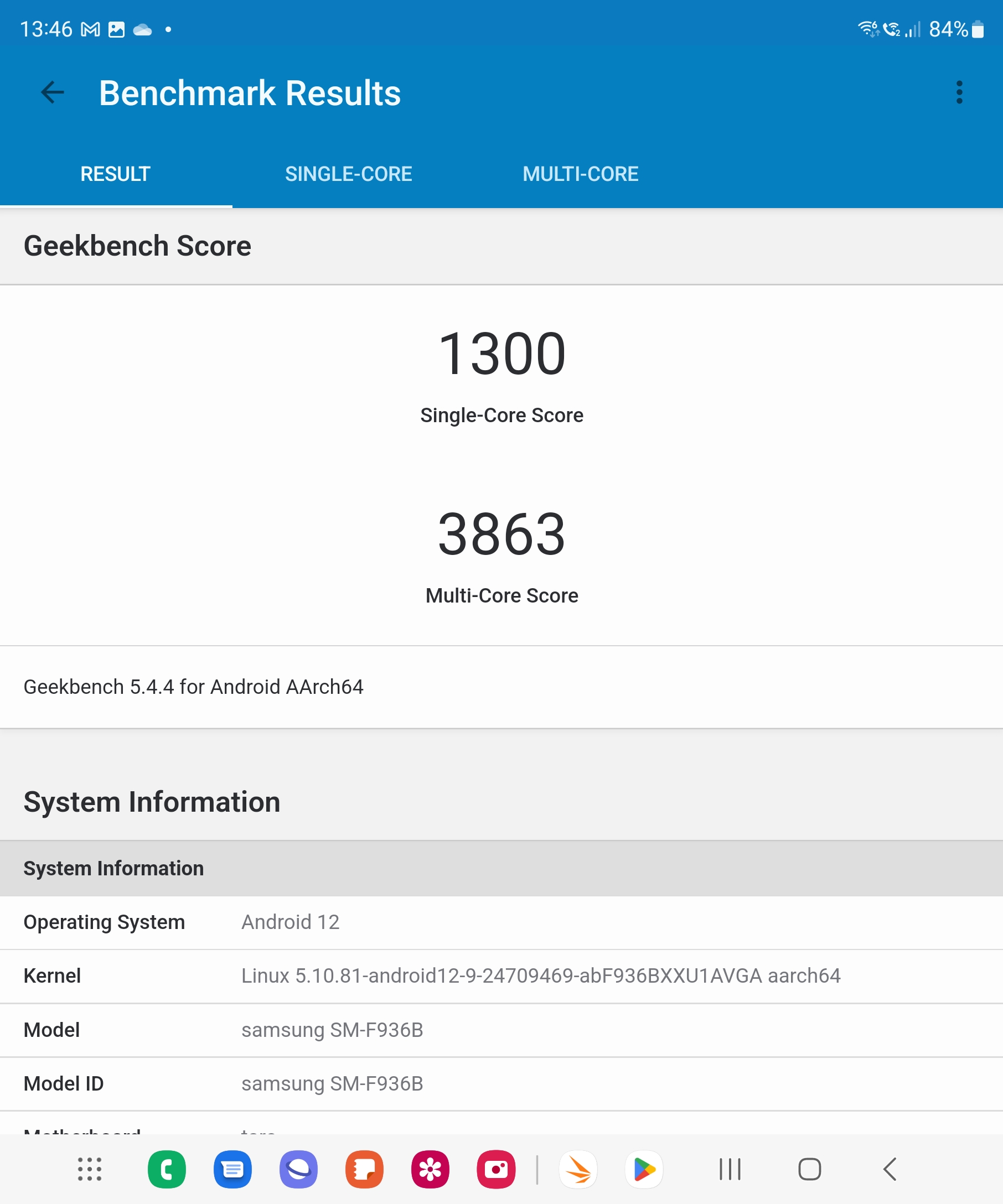Launch the red Camera app
The width and height of the screenshot is (1003, 1204).
pyautogui.click(x=496, y=1169)
